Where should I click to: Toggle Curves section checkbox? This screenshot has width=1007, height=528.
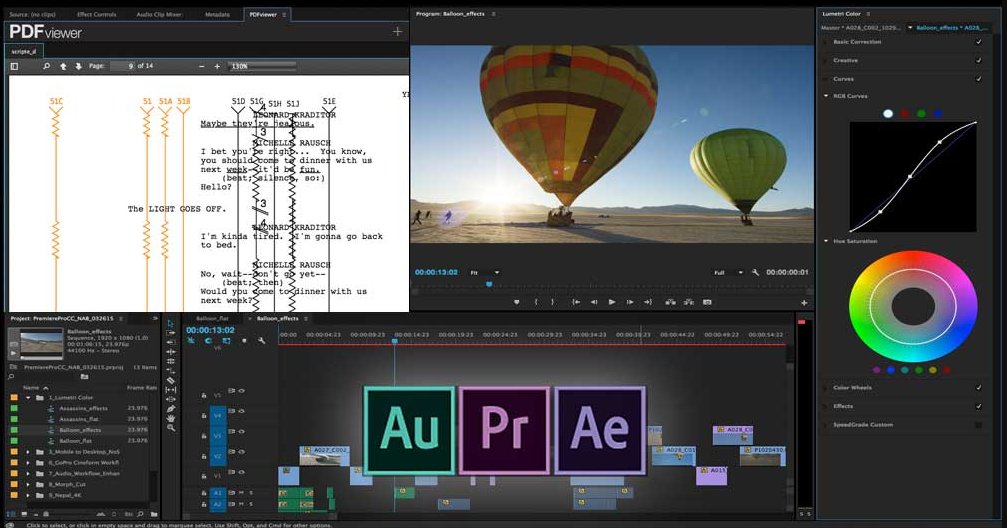point(978,79)
